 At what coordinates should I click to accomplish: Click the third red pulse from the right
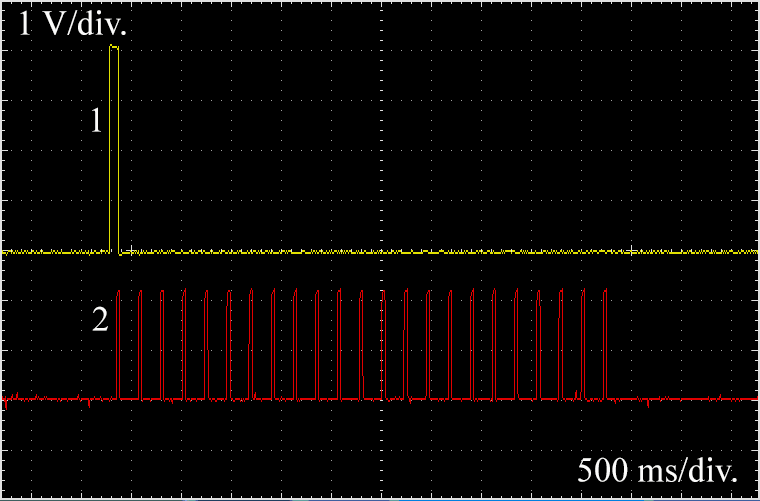561,340
